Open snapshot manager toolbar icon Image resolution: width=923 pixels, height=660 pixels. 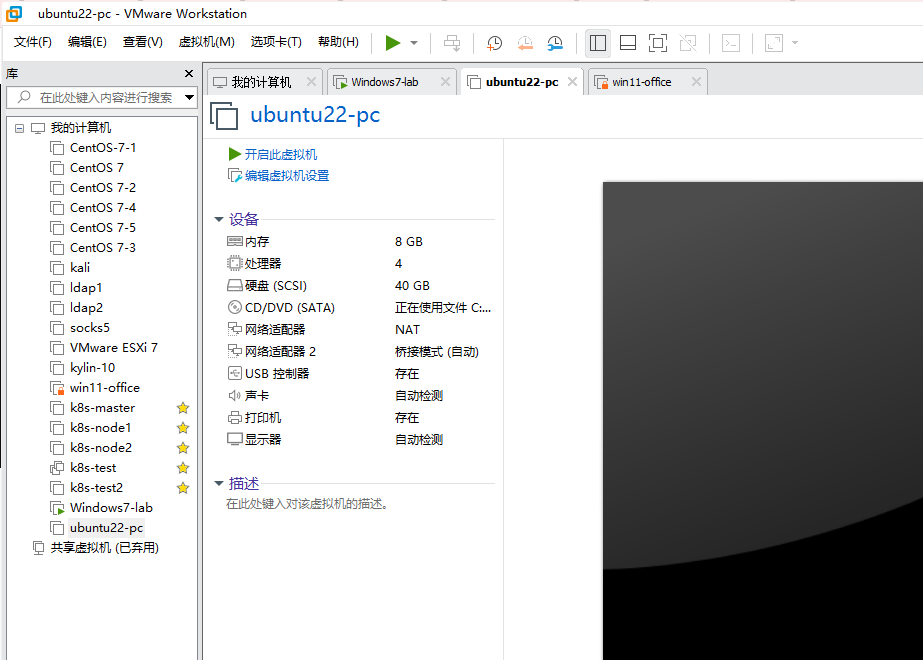[555, 43]
